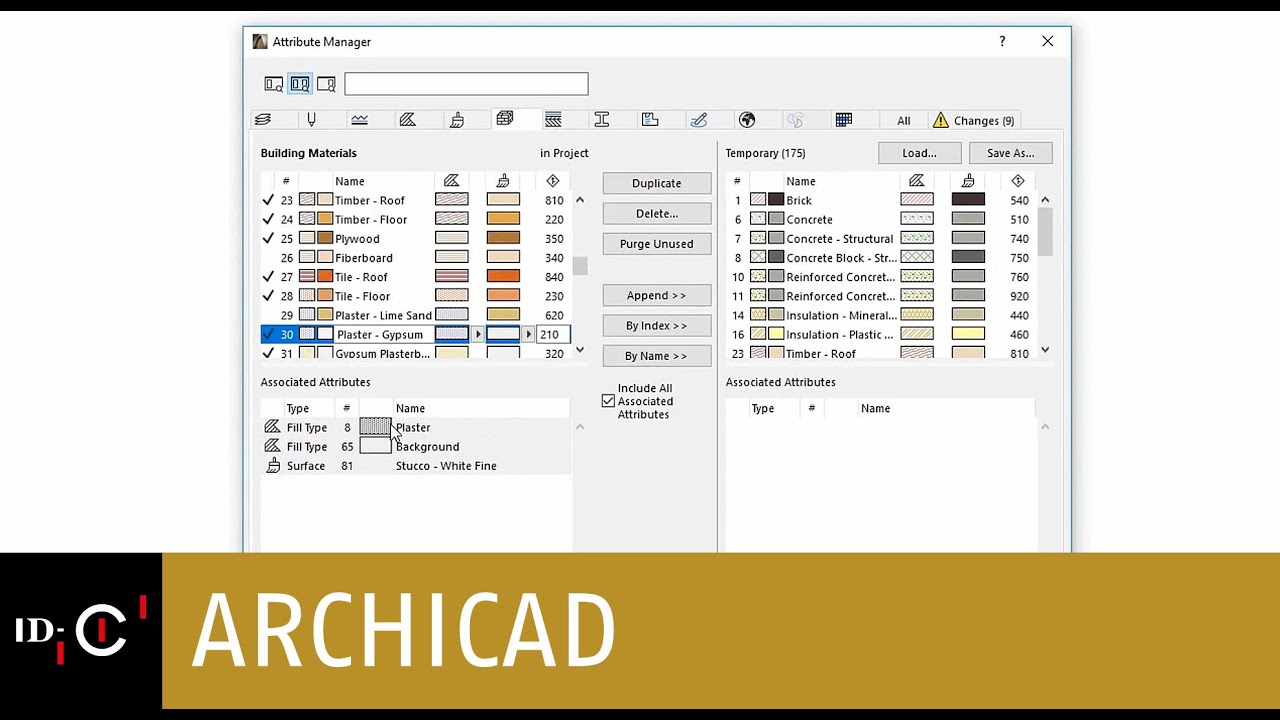Viewport: 1280px width, 720px height.
Task: Open the grid-shaped tab icon
Action: pyautogui.click(x=844, y=120)
